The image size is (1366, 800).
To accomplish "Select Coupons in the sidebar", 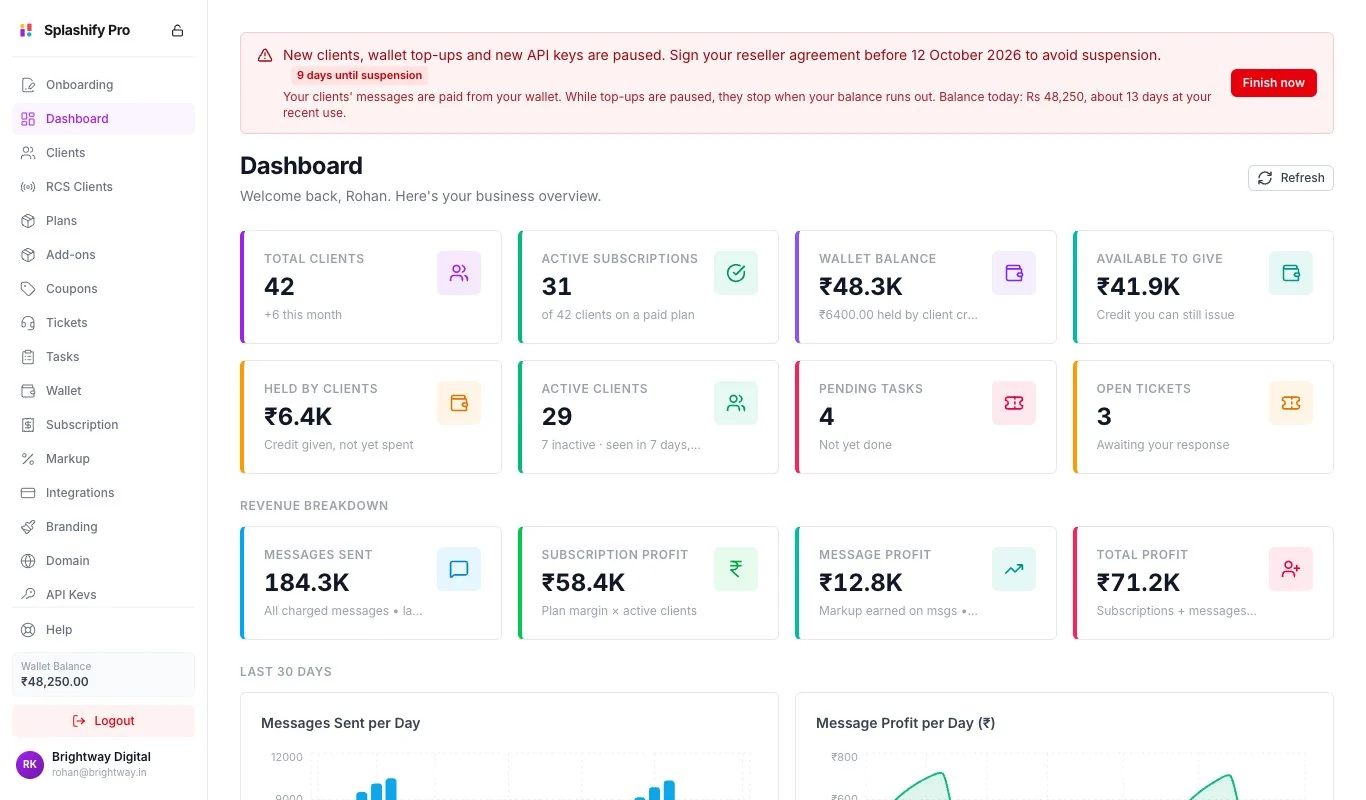I will click(103, 289).
